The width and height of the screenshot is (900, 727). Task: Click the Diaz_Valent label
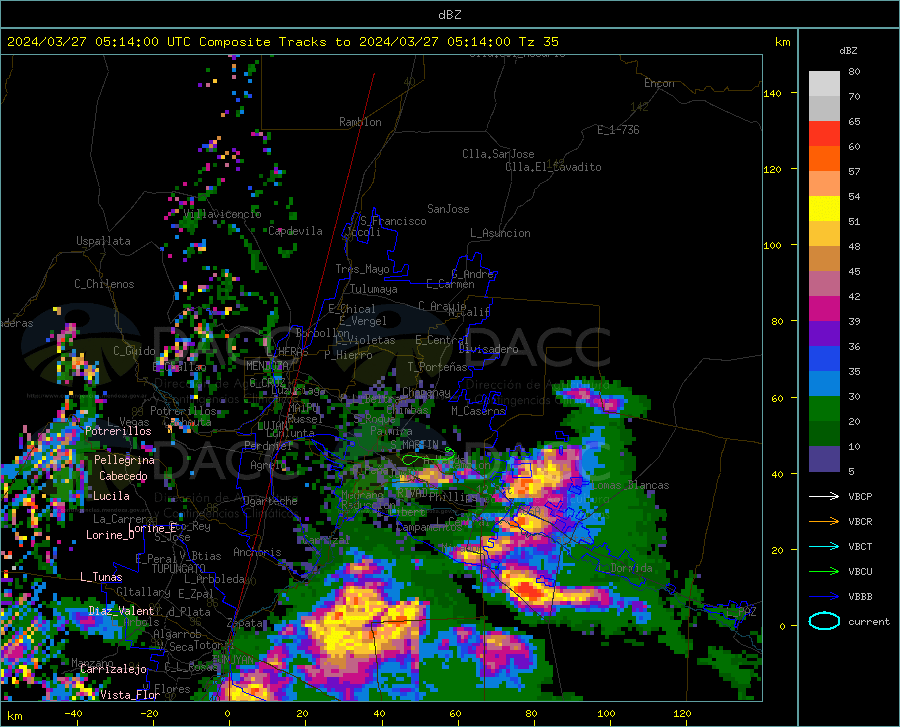point(121,611)
